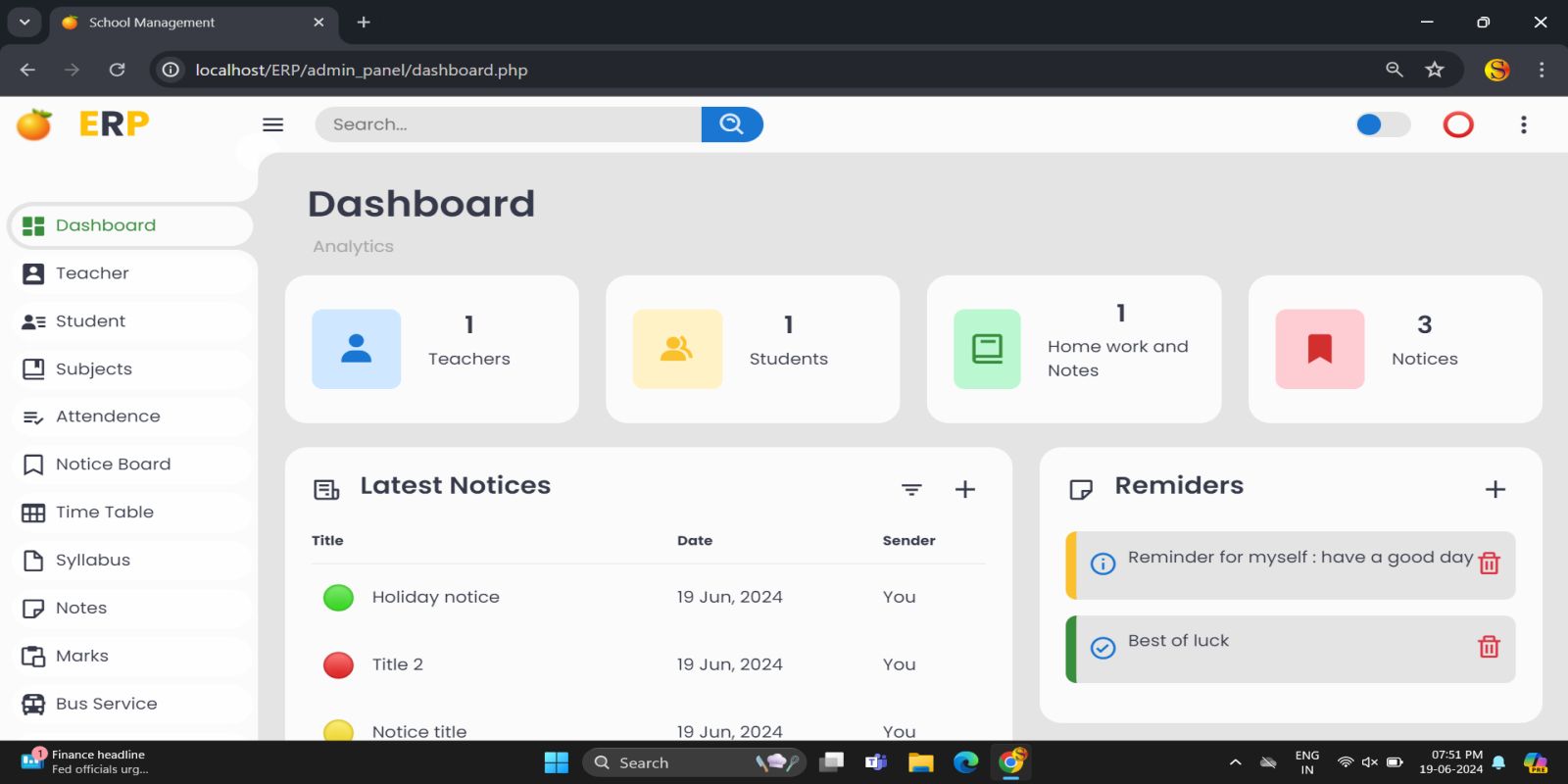Click the Latest Notices list icon

(x=326, y=489)
